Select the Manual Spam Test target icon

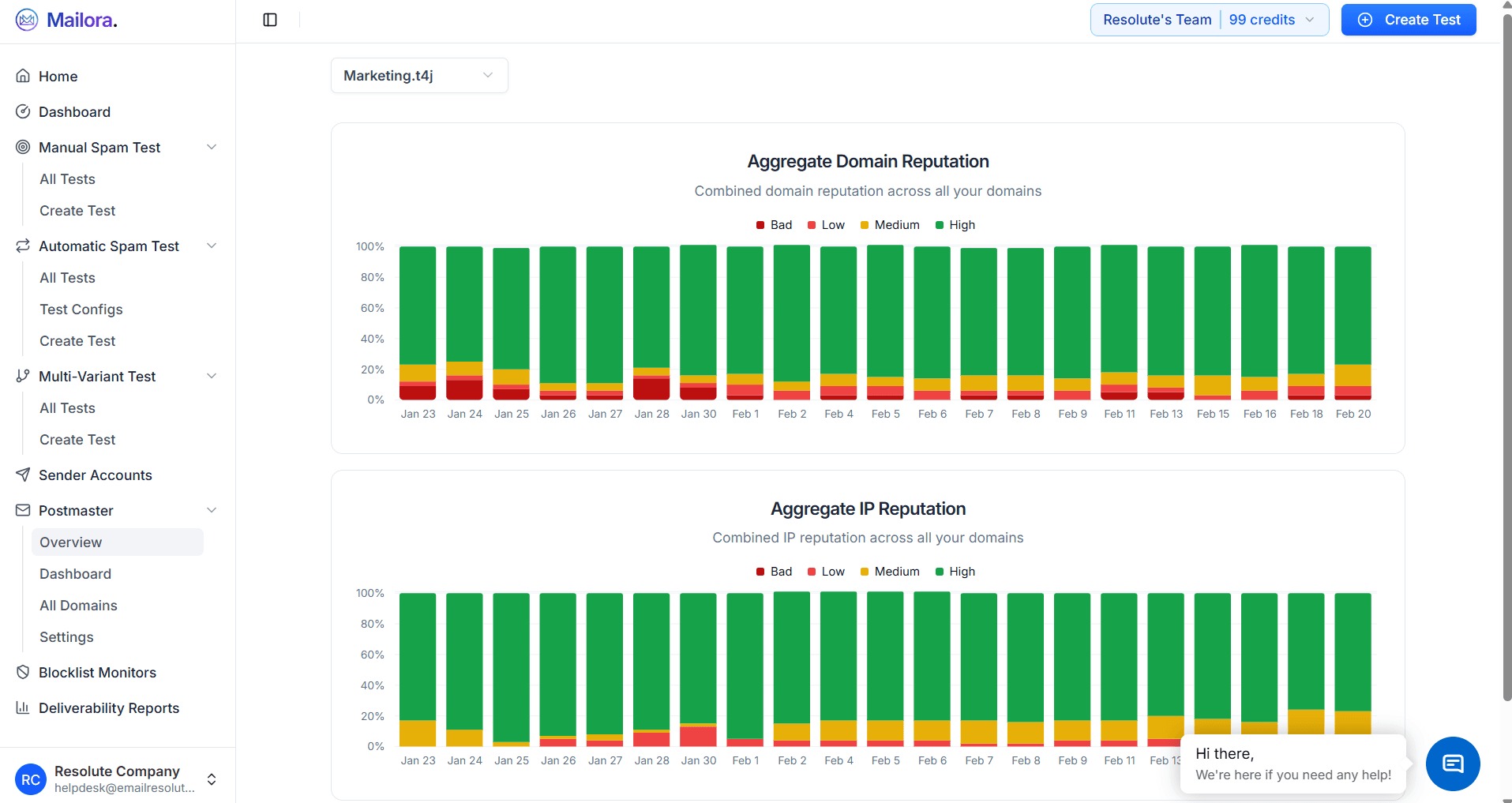(23, 147)
